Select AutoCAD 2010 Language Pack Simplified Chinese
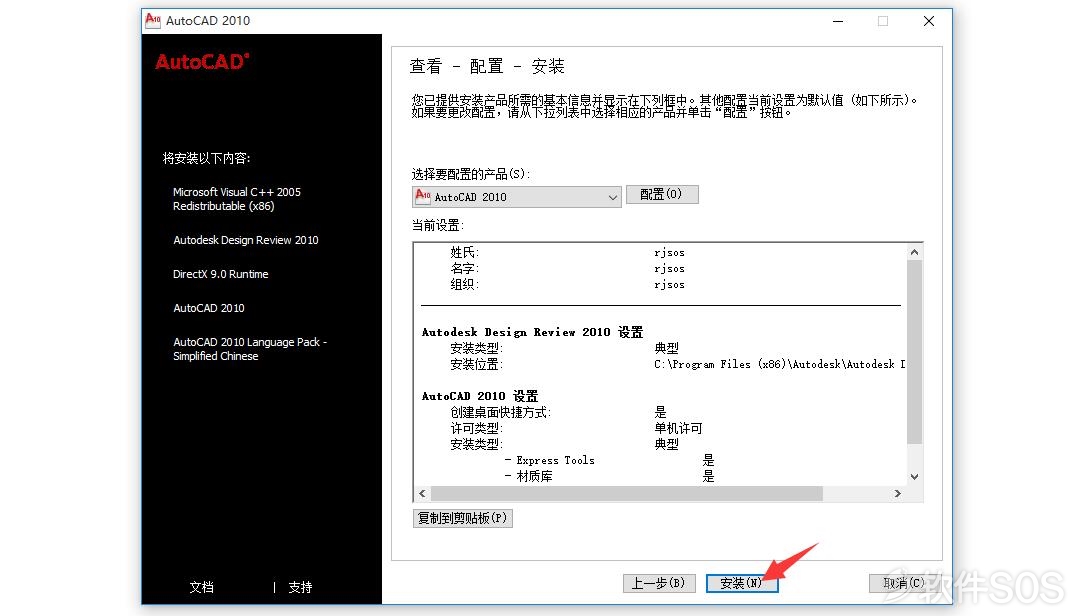This screenshot has height=616, width=1080. coord(250,349)
